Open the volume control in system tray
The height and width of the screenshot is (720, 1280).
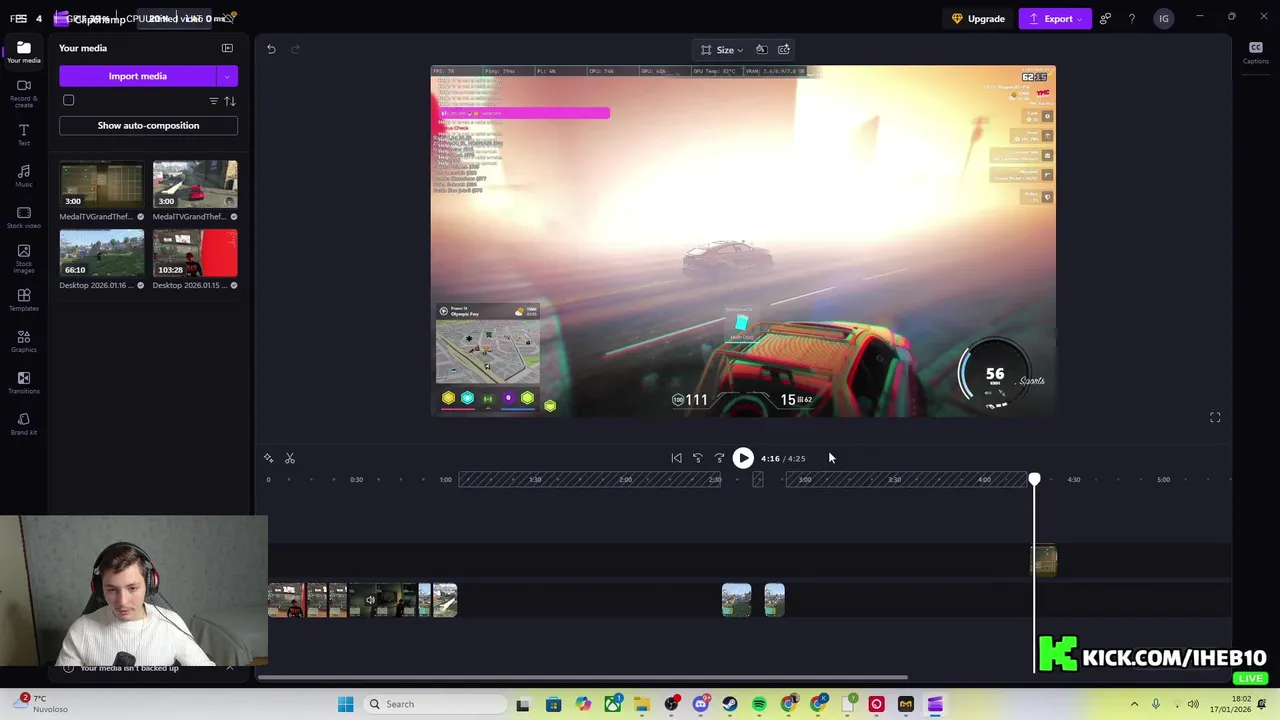pos(1193,704)
